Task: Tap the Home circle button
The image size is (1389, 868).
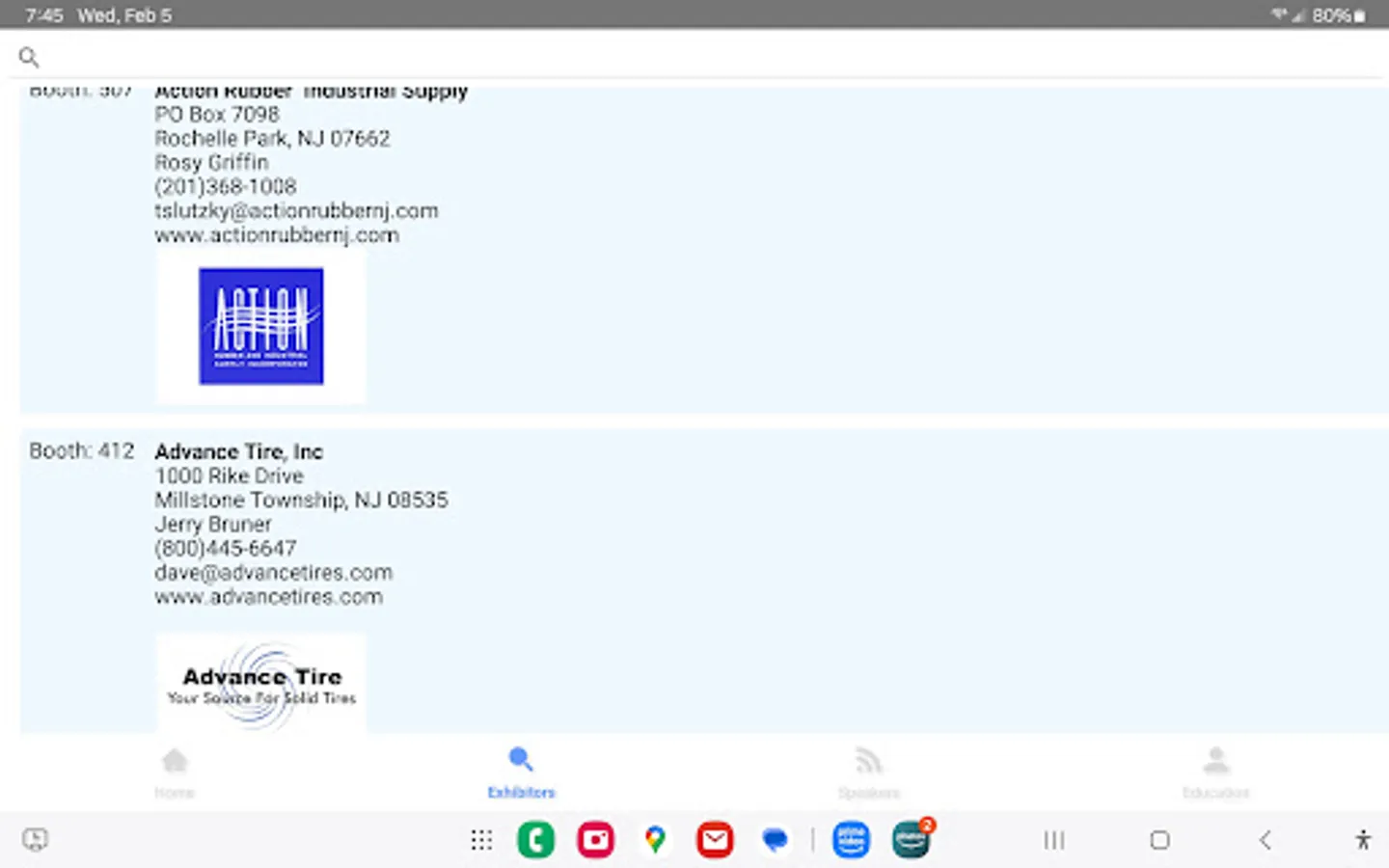Action: pyautogui.click(x=1158, y=839)
